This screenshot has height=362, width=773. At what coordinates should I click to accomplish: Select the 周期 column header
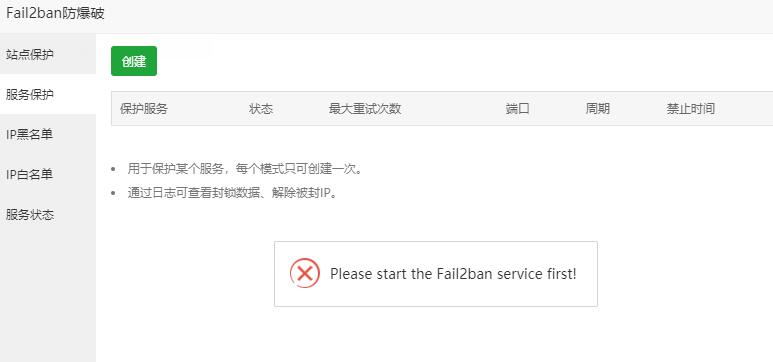coord(597,109)
